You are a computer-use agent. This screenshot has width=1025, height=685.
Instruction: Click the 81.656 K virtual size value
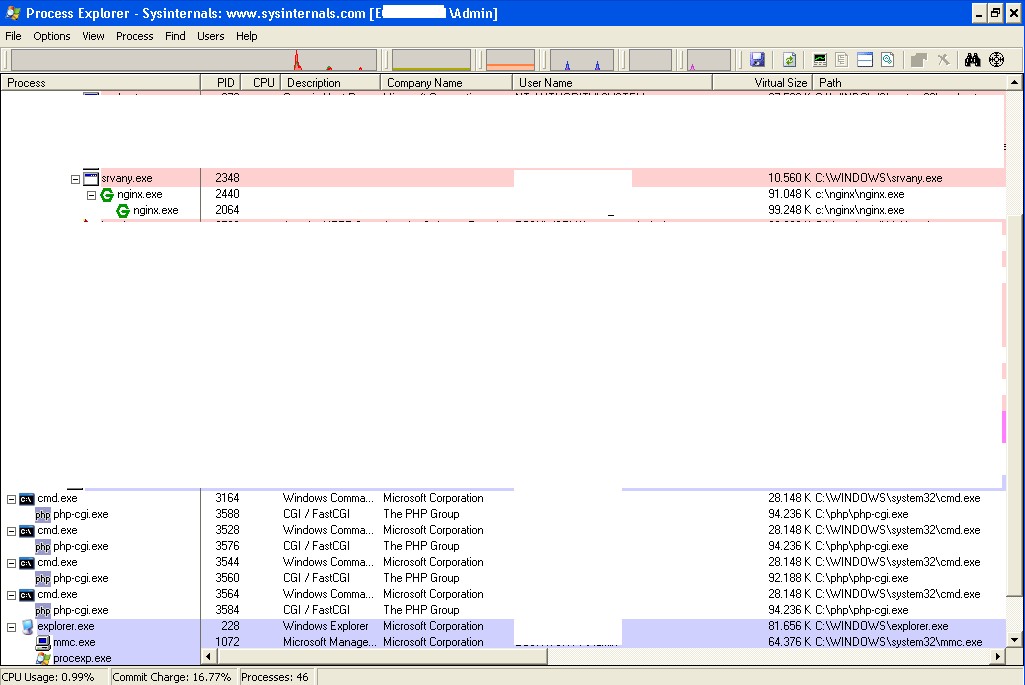790,626
